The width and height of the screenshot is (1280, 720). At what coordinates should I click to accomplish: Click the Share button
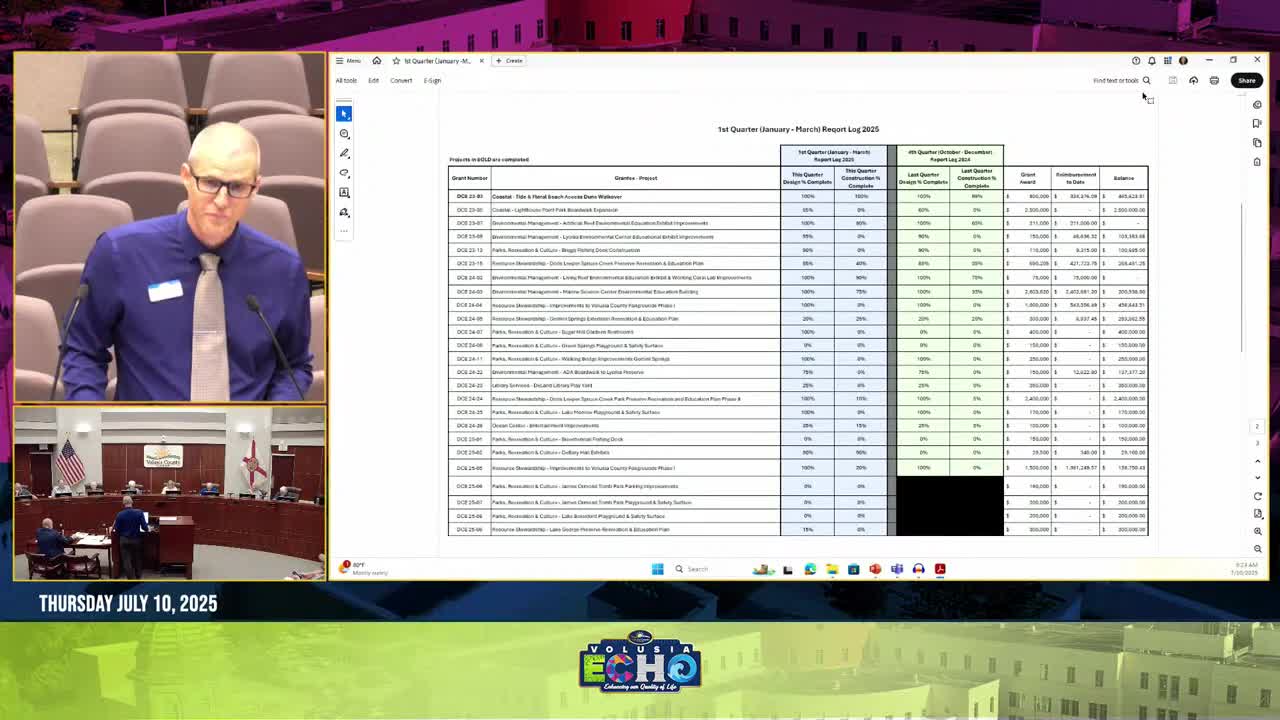click(x=1246, y=80)
